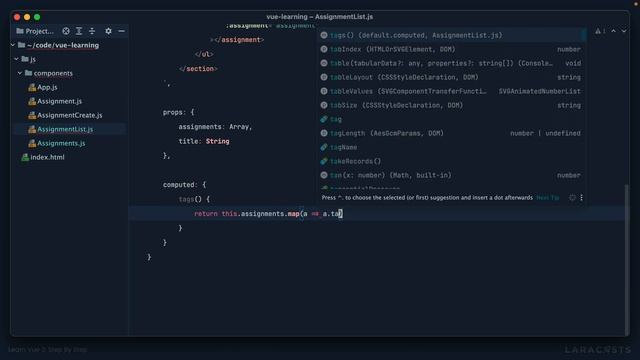Collapse the js folder

[x=16, y=59]
